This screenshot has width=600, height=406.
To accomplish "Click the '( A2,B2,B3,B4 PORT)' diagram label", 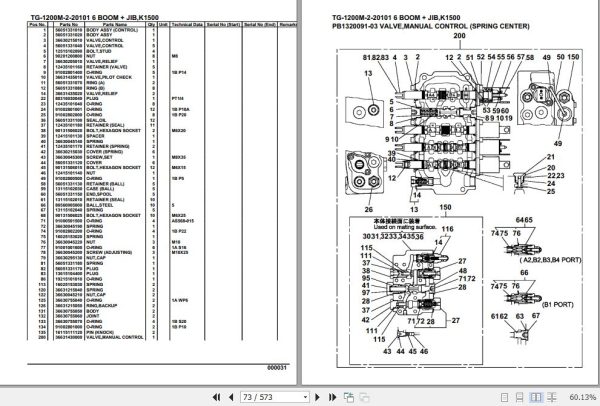I will coord(550,260).
